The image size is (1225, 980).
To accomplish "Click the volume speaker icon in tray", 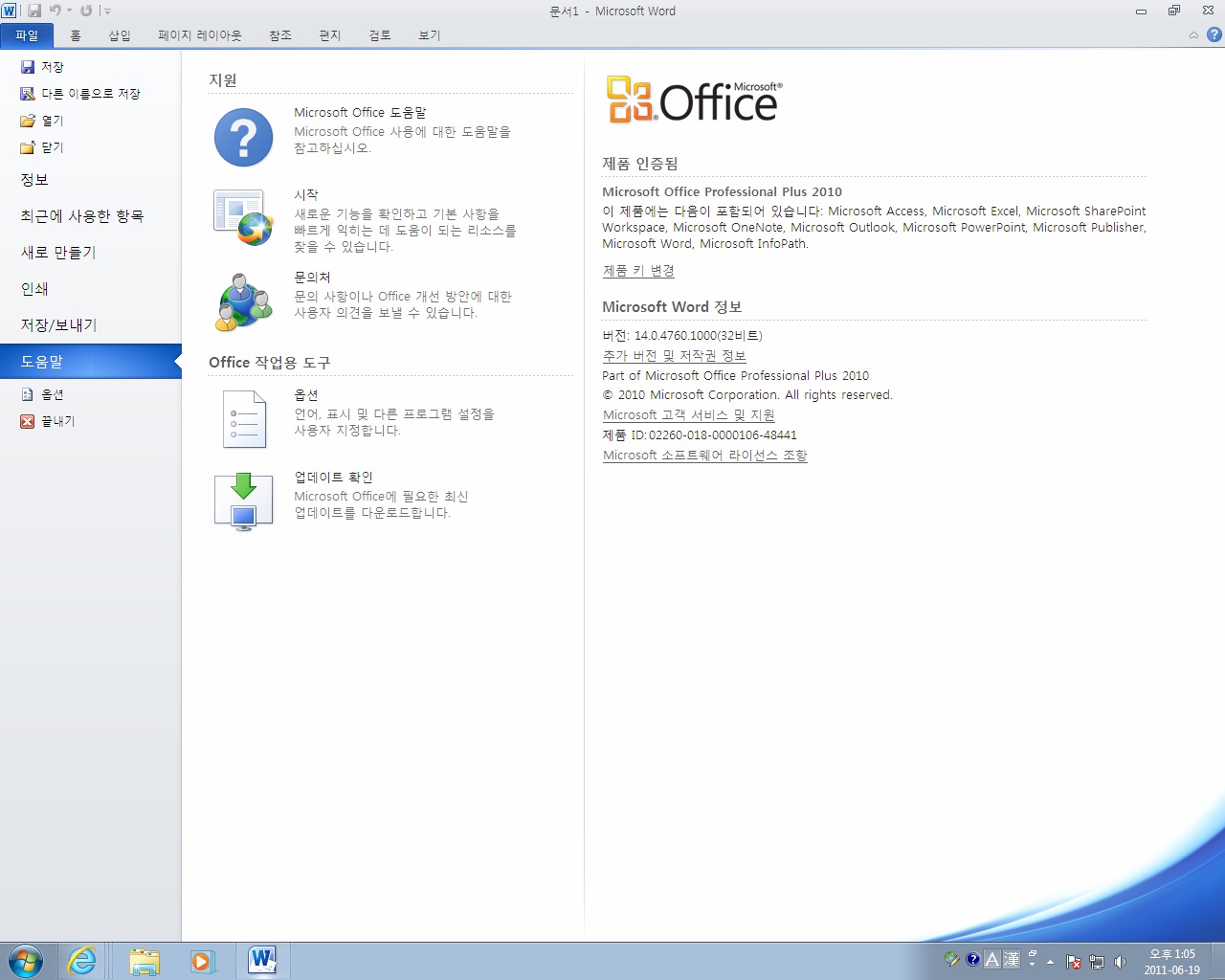I will click(x=1120, y=962).
